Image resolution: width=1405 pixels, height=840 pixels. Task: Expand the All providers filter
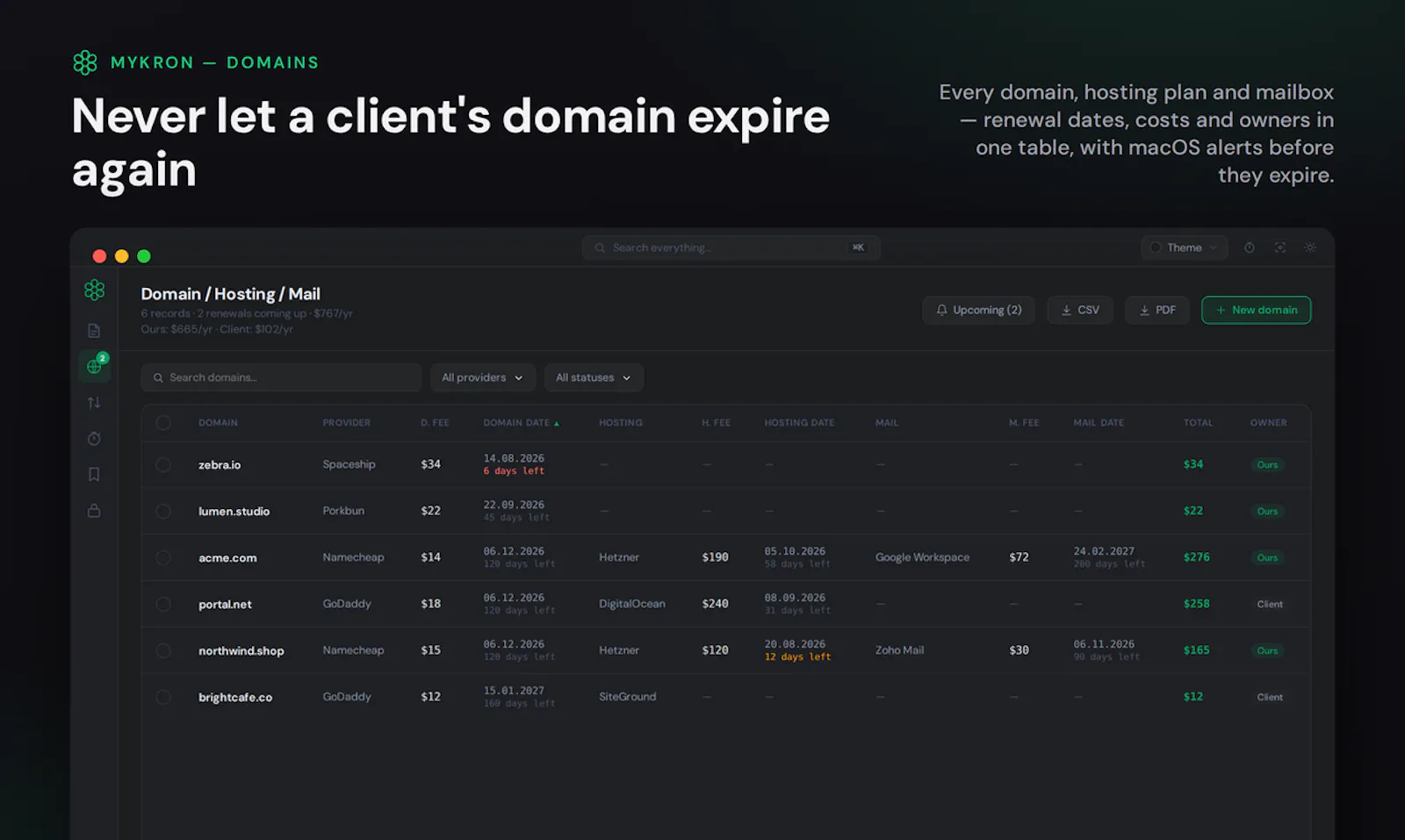click(x=483, y=377)
